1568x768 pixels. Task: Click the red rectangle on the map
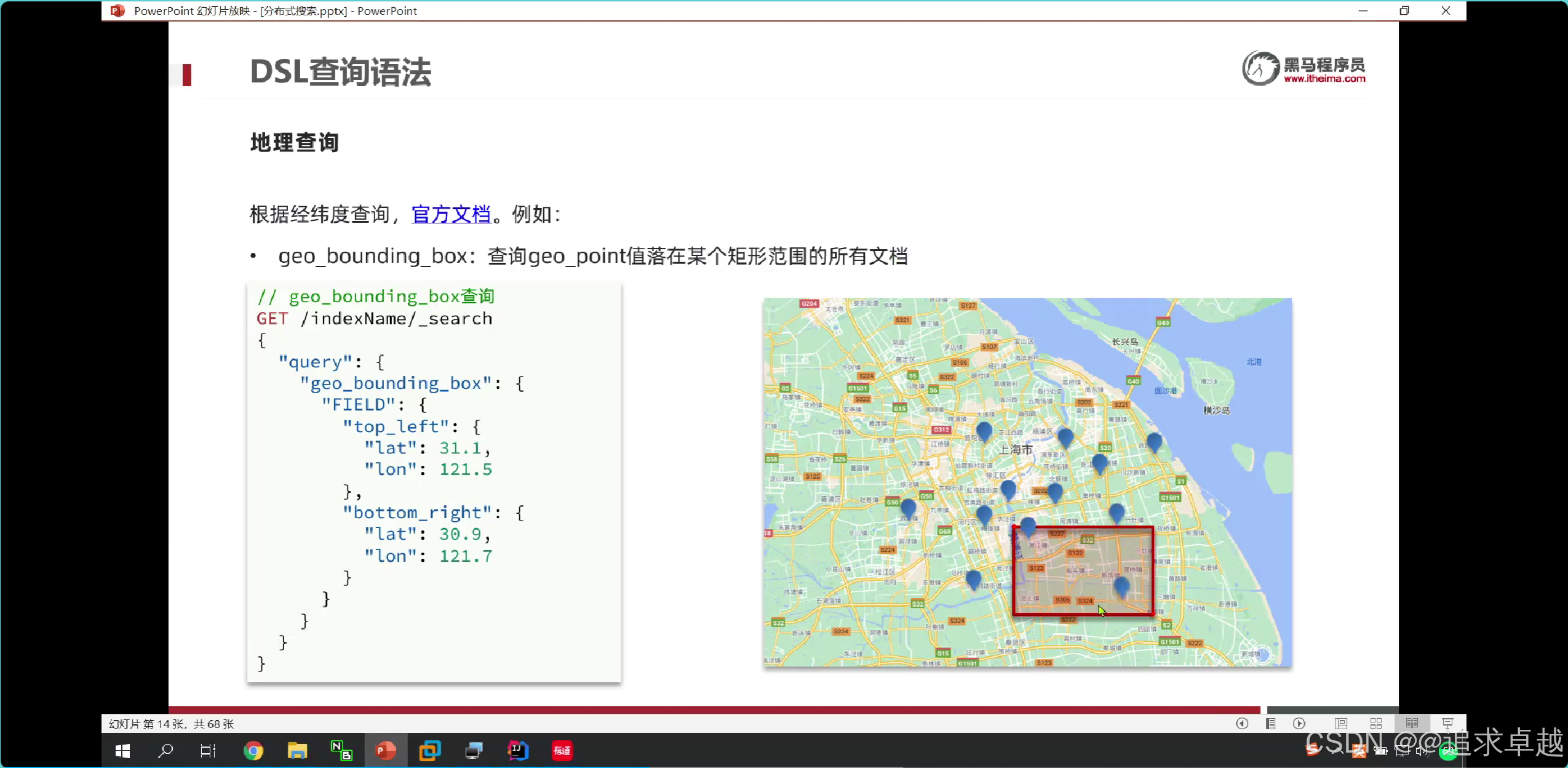point(1083,570)
